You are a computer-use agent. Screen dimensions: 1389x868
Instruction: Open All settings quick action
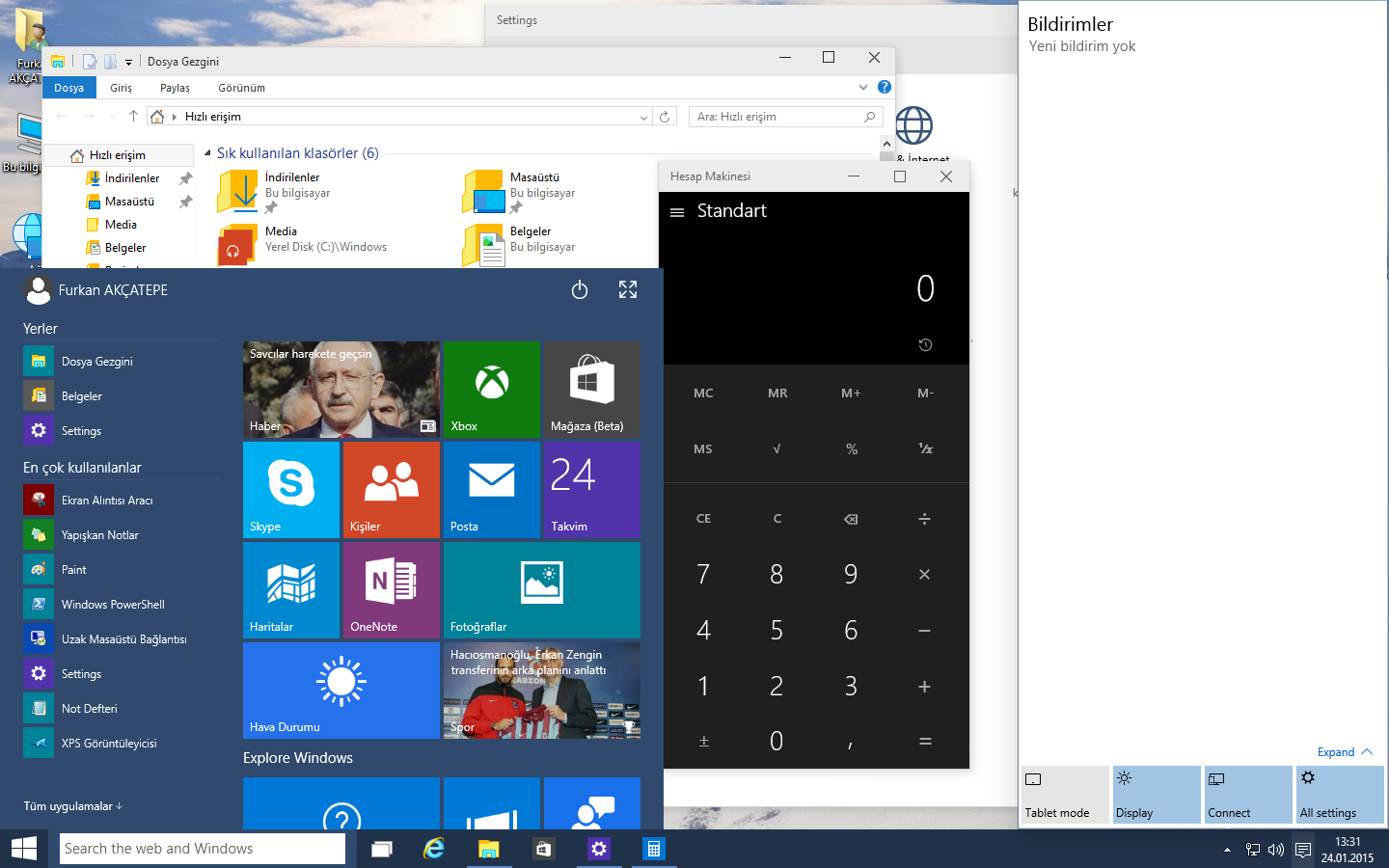point(1340,795)
